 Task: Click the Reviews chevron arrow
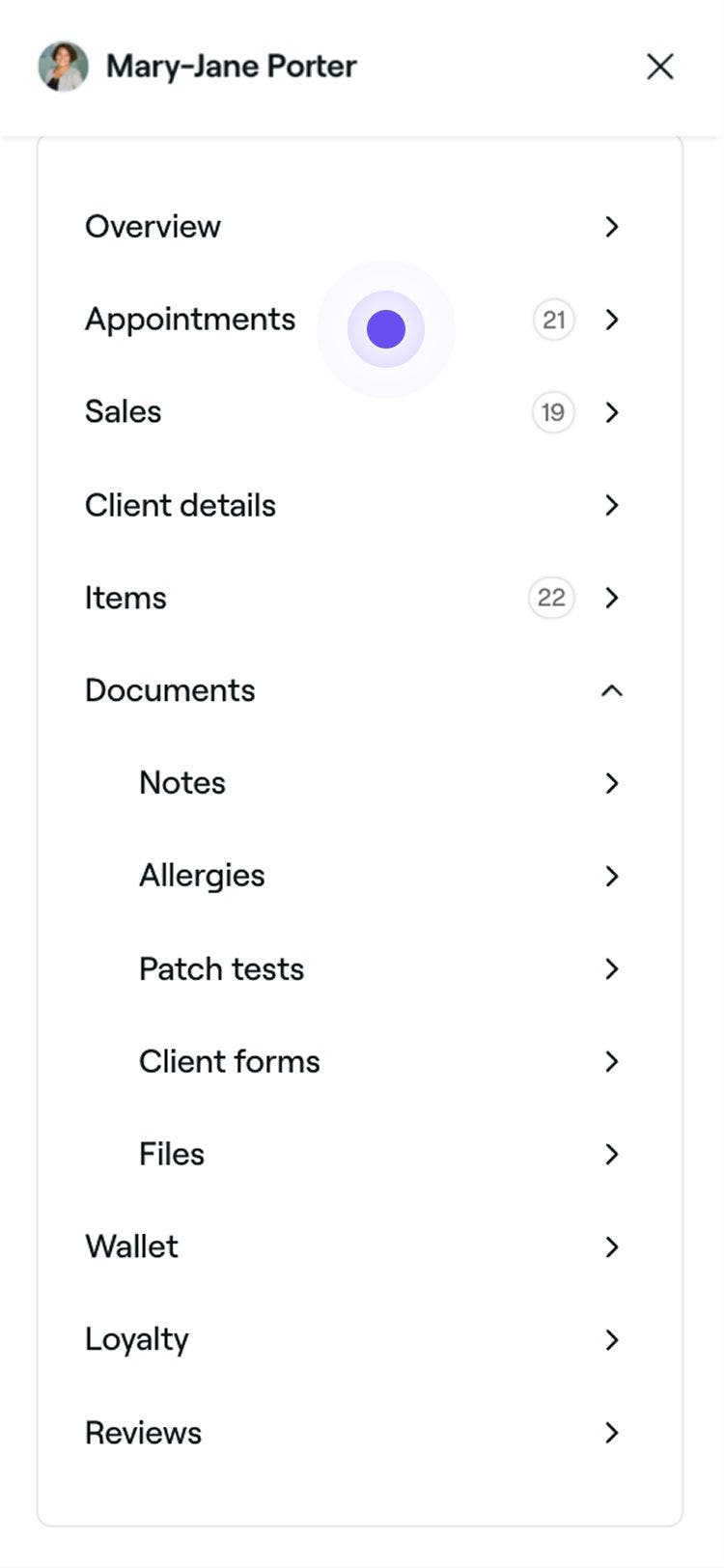tap(612, 1433)
